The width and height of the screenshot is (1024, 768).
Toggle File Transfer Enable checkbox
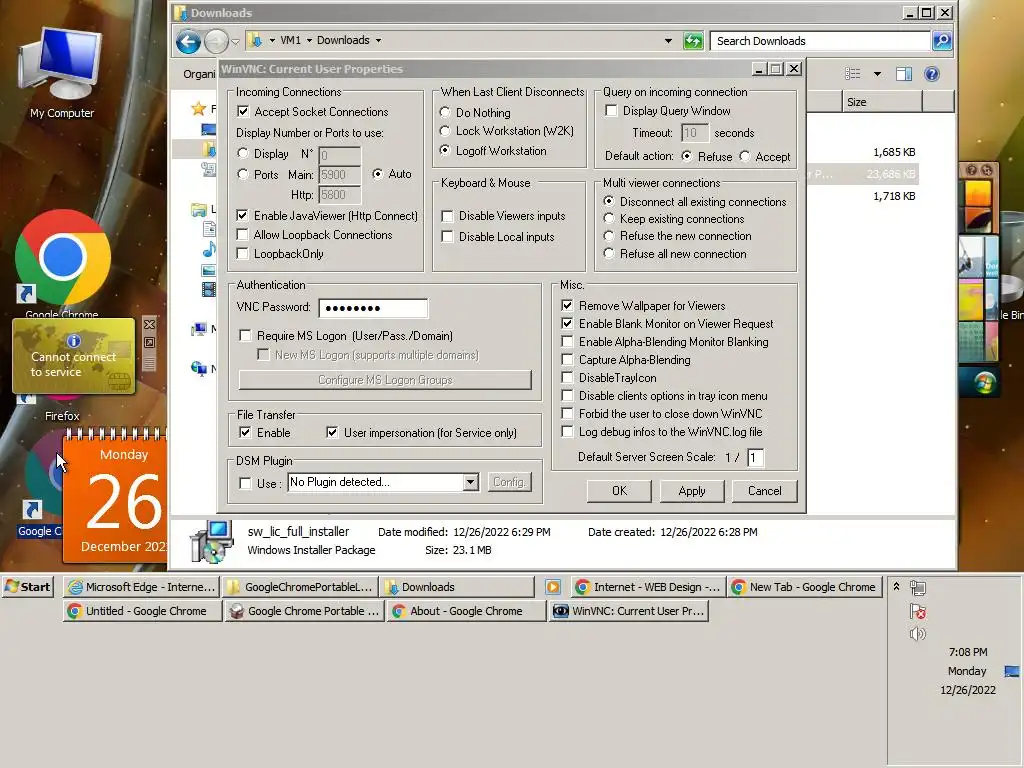[x=245, y=432]
